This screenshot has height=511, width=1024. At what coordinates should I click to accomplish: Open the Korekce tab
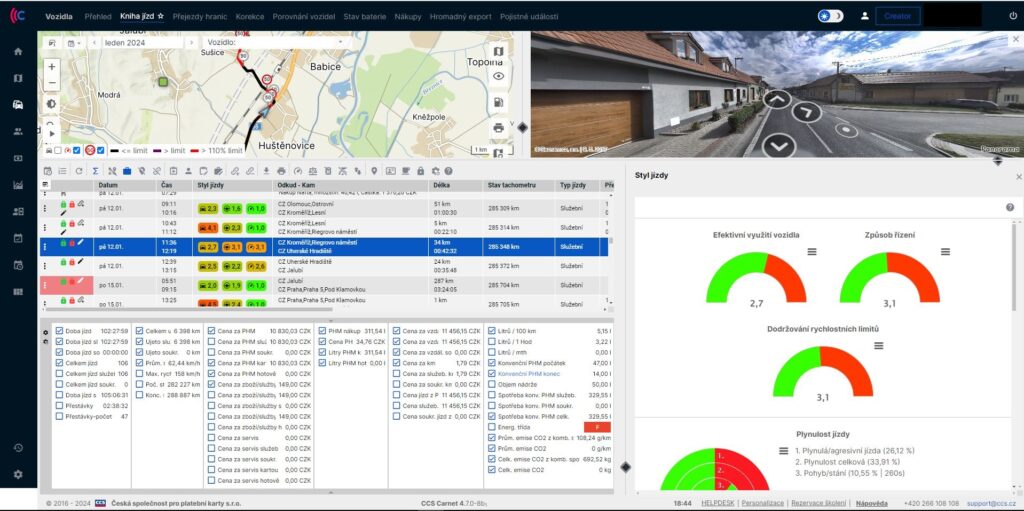click(250, 16)
